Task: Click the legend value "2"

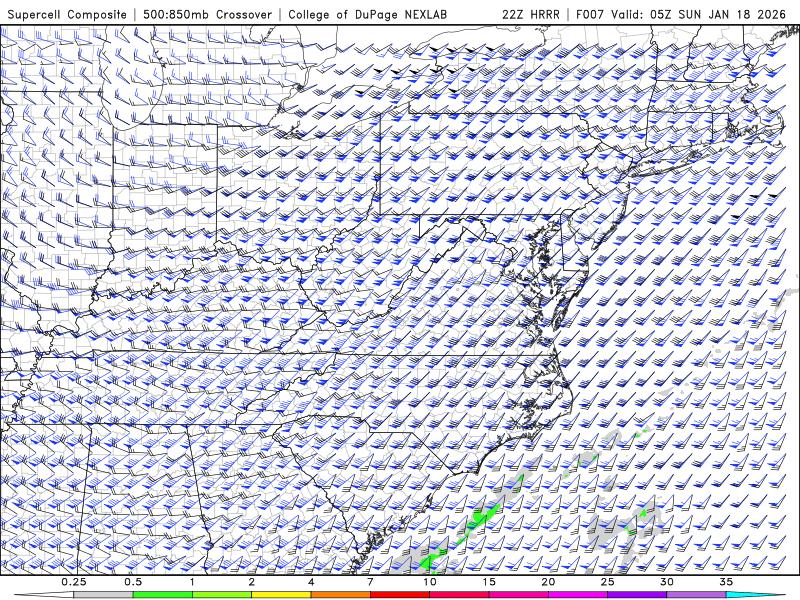Action: pos(252,582)
